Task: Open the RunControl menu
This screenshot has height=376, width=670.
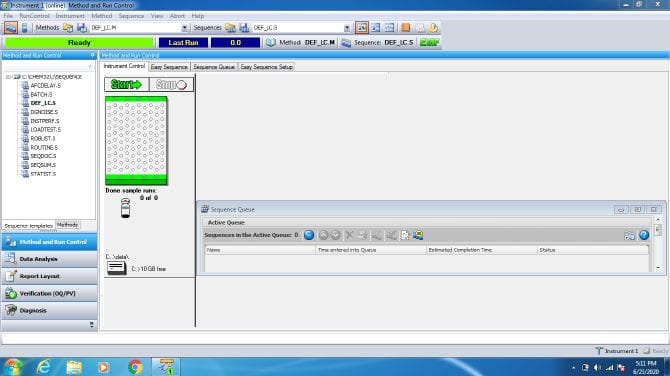Action: pos(34,16)
